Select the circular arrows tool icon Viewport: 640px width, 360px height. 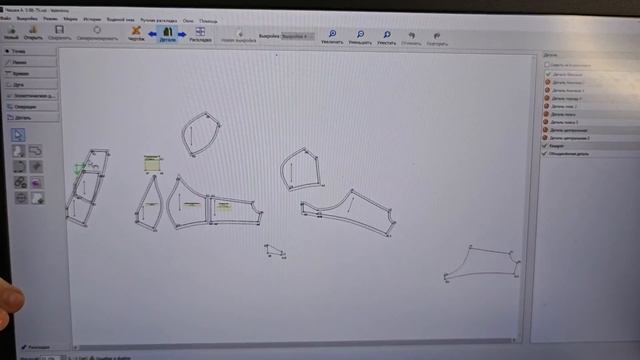[19, 167]
